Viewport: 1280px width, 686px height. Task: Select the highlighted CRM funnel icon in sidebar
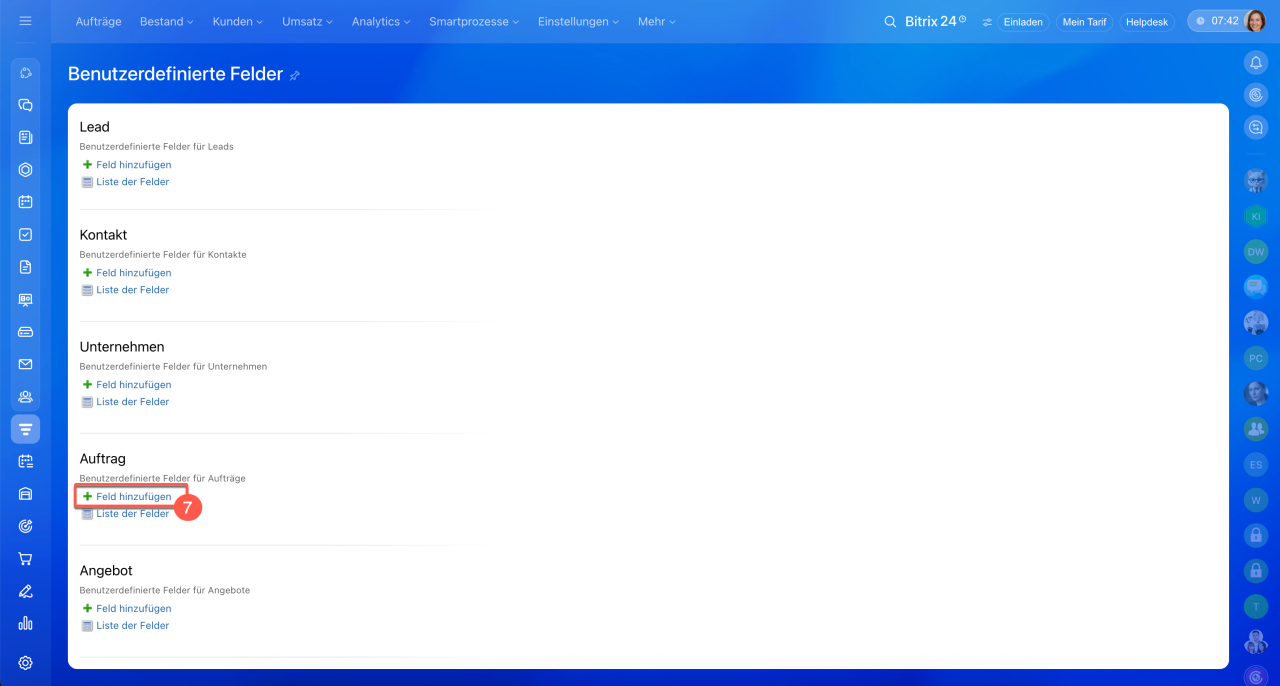(x=26, y=429)
